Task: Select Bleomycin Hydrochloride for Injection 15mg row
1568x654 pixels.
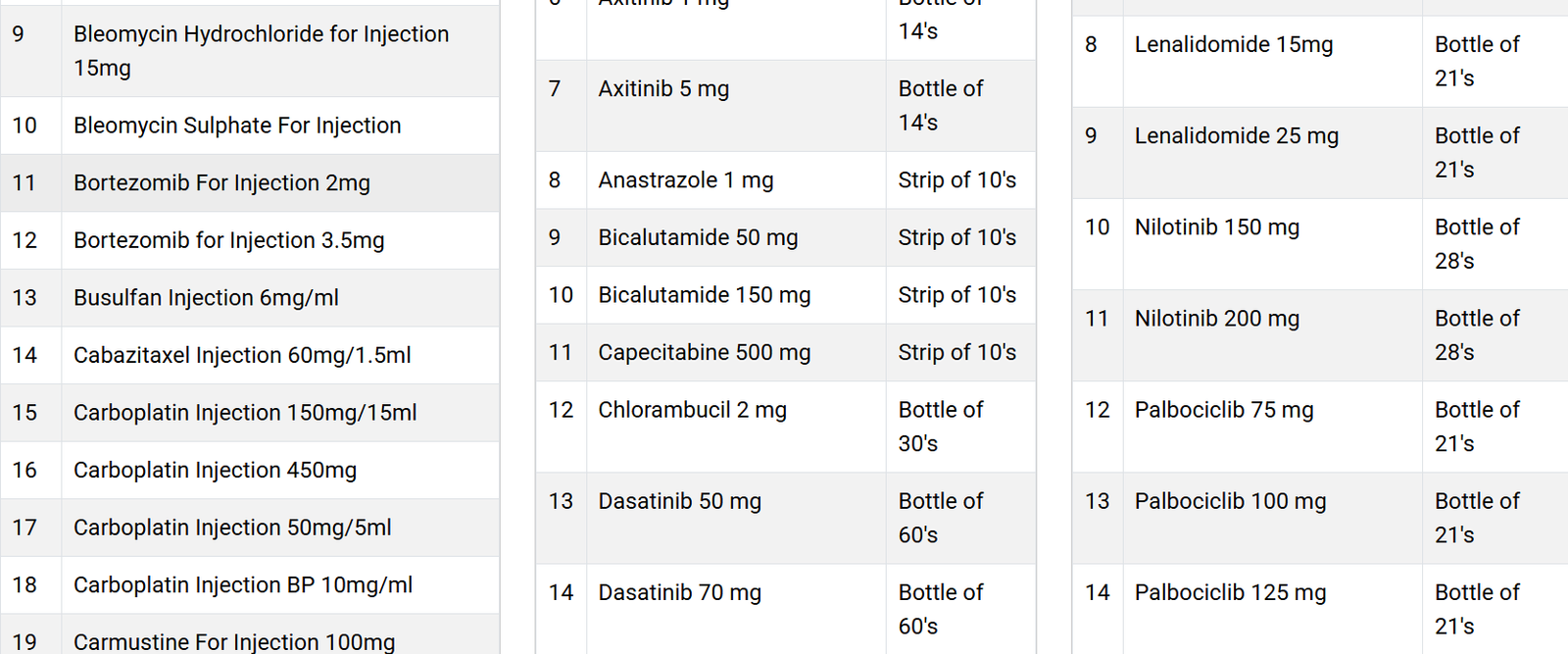Action: (x=250, y=51)
